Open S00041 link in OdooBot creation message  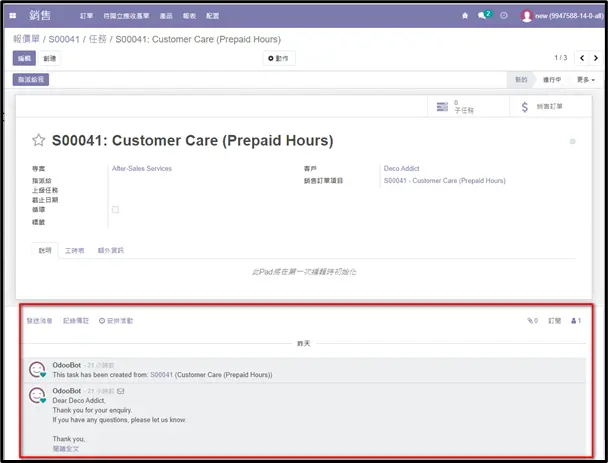tap(161, 375)
